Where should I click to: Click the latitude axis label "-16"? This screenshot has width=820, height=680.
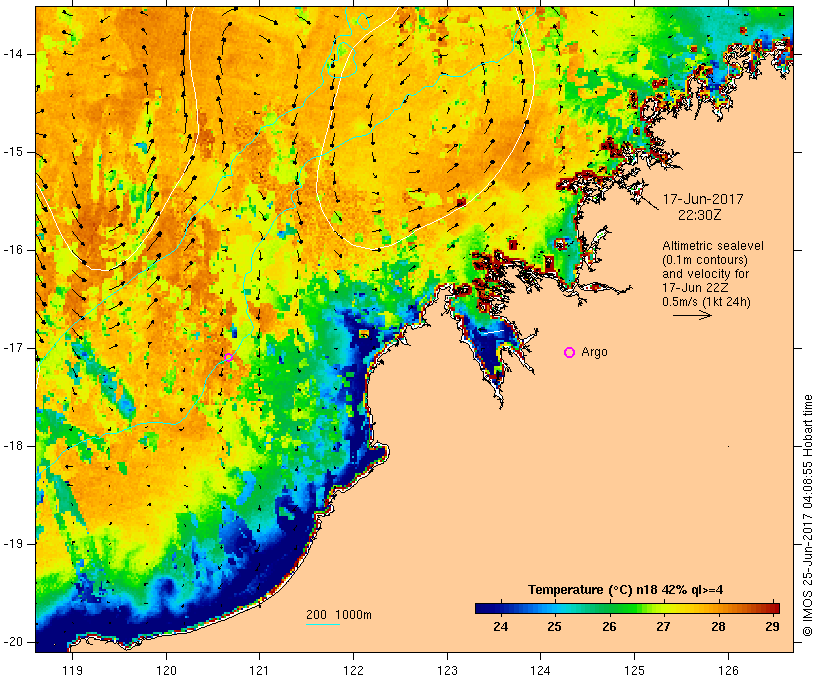point(13,250)
